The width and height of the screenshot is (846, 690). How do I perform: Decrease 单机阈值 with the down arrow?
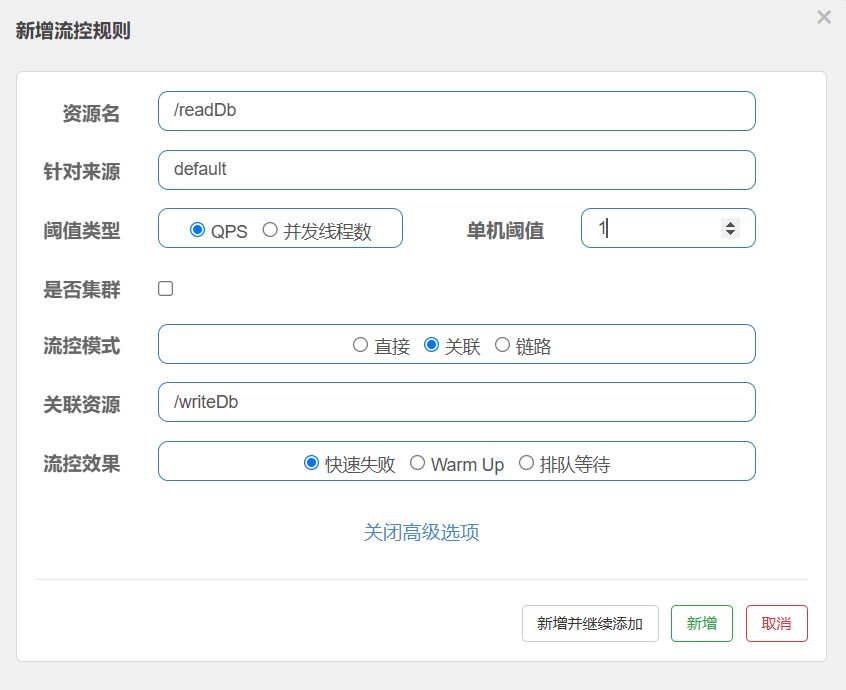tap(730, 233)
